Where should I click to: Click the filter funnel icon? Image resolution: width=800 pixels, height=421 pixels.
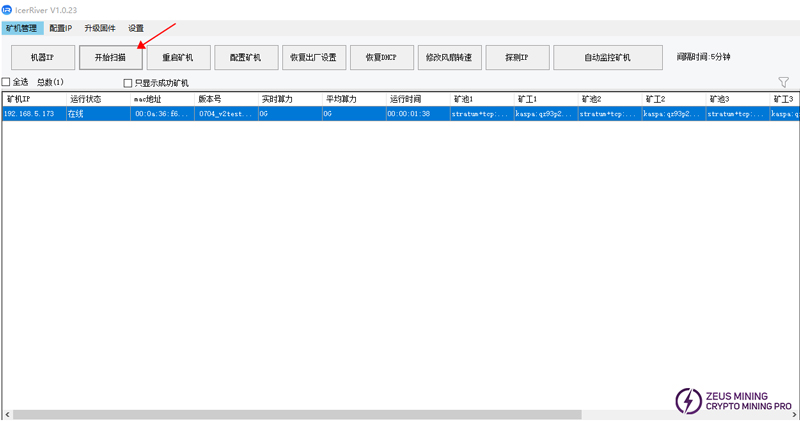(783, 82)
